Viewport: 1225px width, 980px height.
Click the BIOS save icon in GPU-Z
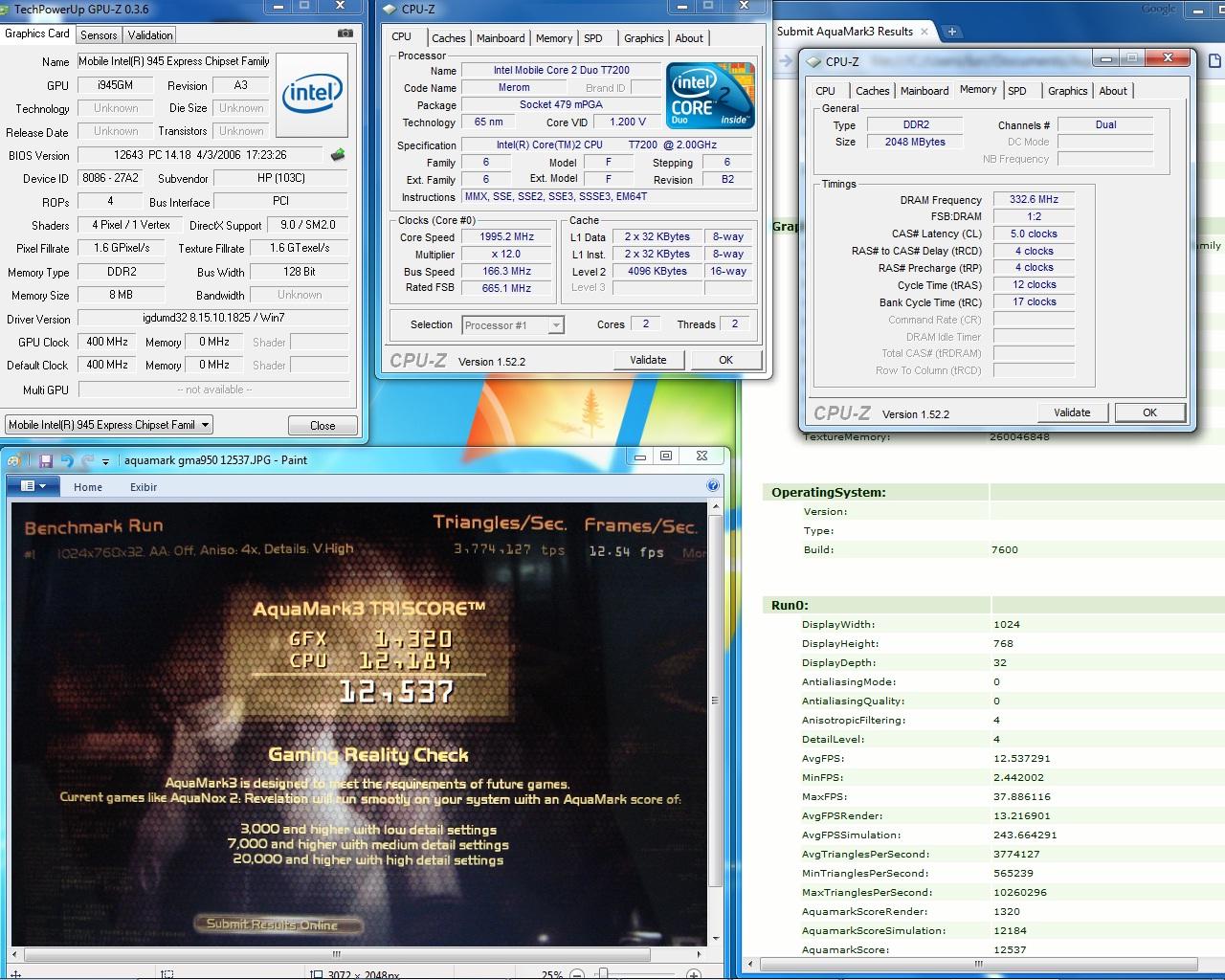click(x=338, y=154)
